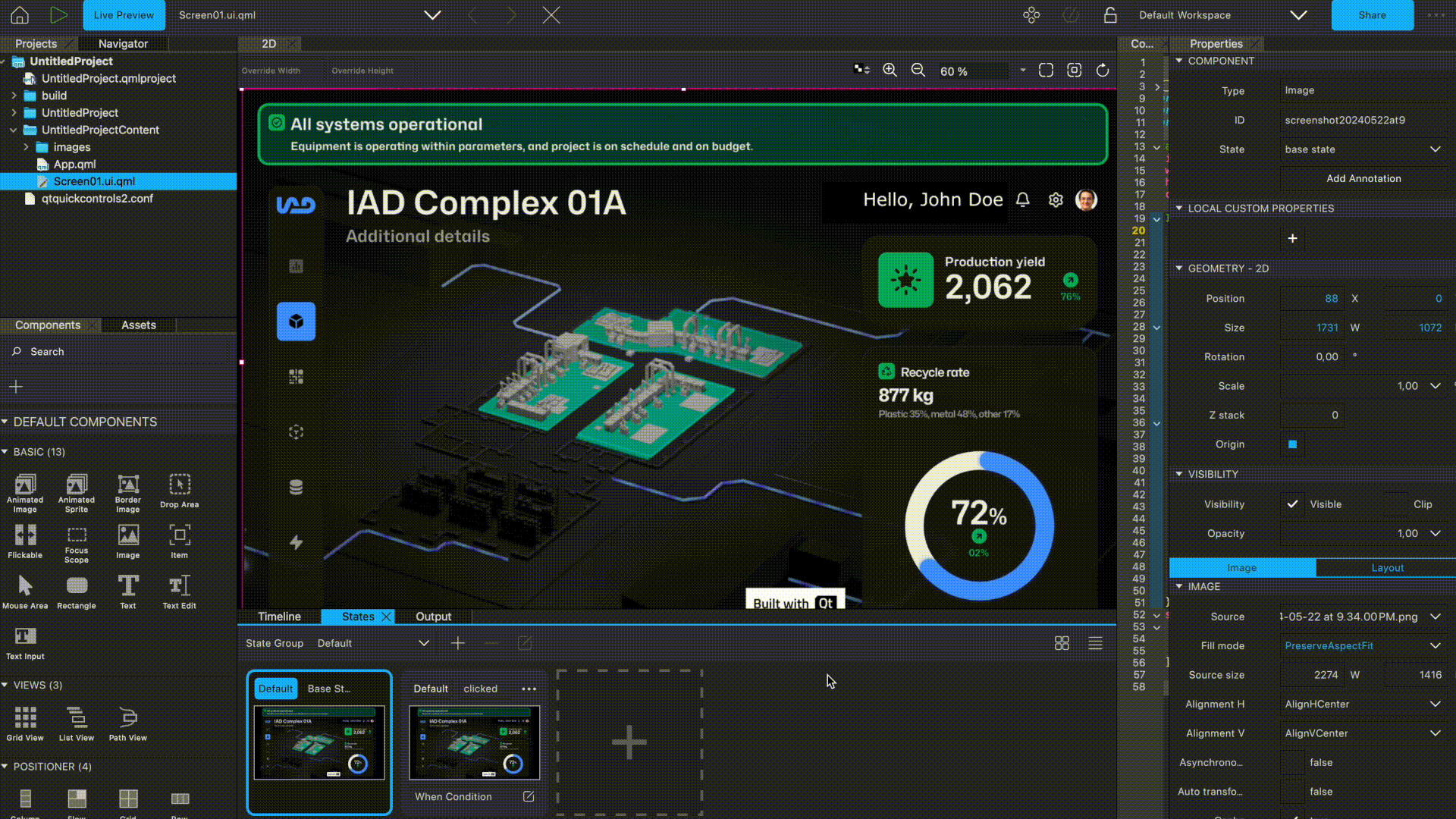Select the Path View component

(x=127, y=722)
